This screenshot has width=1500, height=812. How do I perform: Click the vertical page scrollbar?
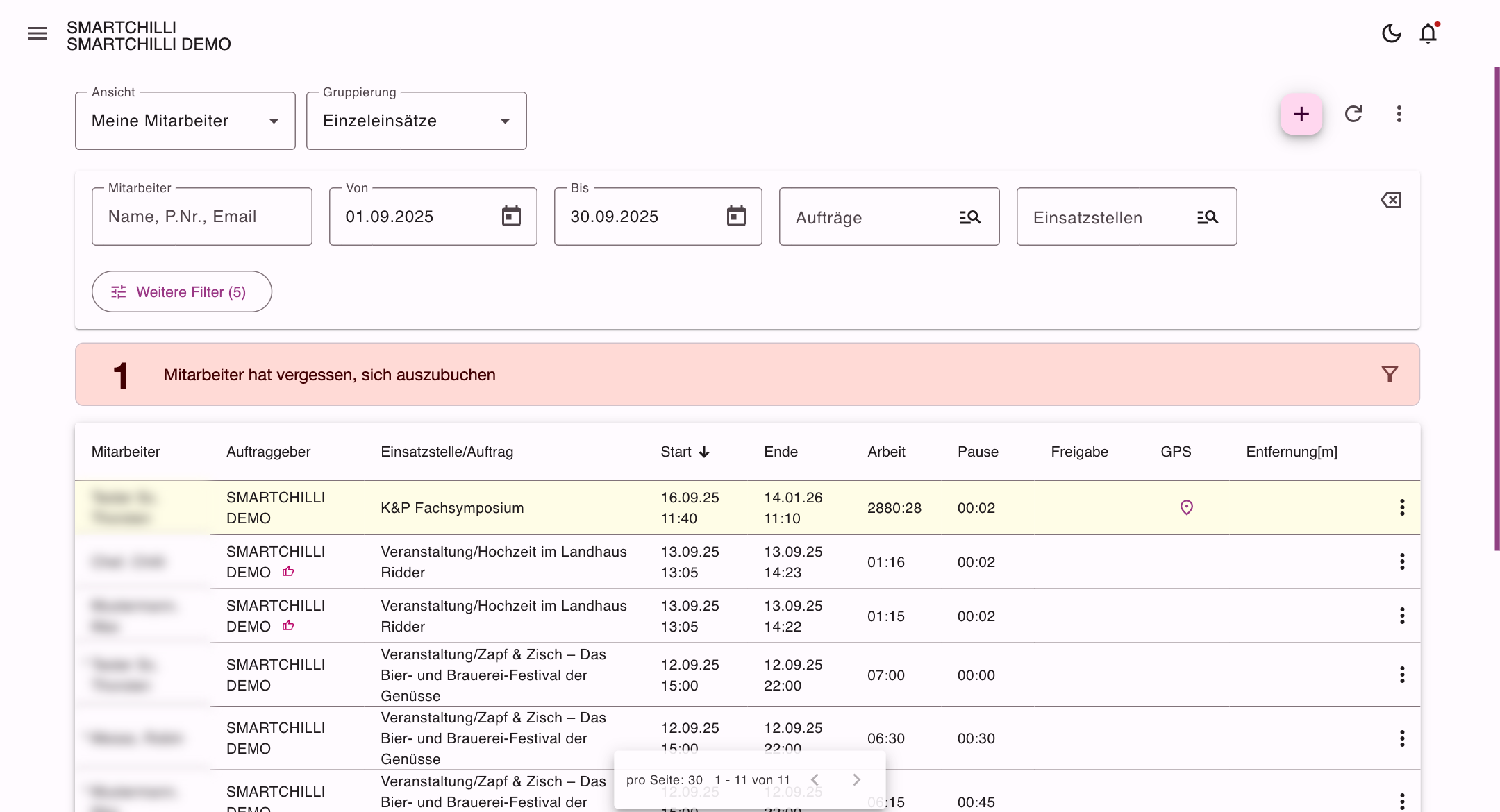click(x=1497, y=309)
